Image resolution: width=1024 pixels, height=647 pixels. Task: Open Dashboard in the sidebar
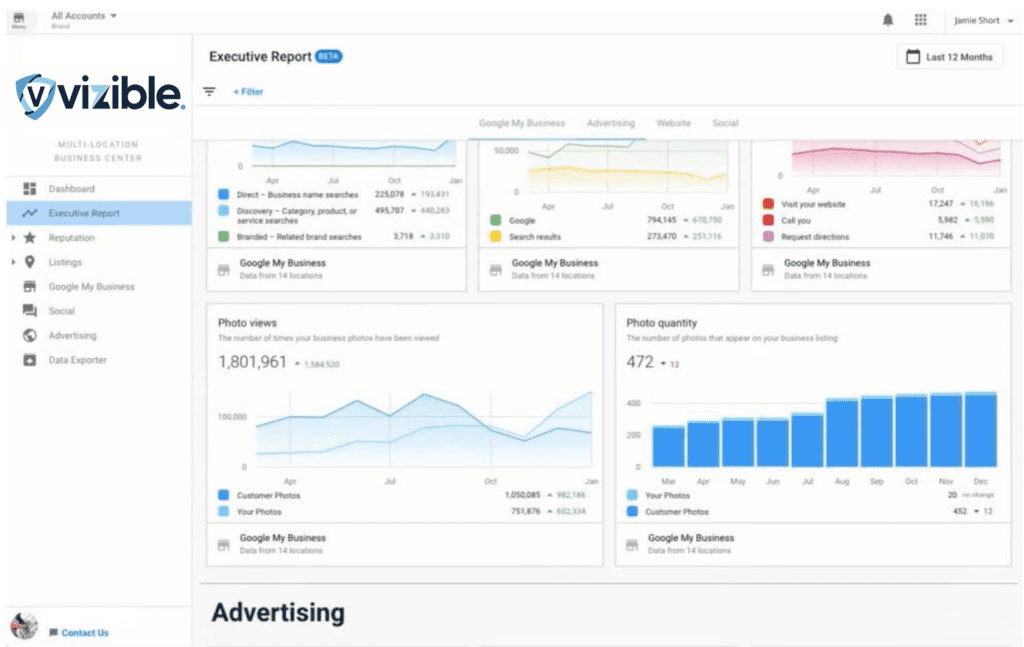point(99,189)
